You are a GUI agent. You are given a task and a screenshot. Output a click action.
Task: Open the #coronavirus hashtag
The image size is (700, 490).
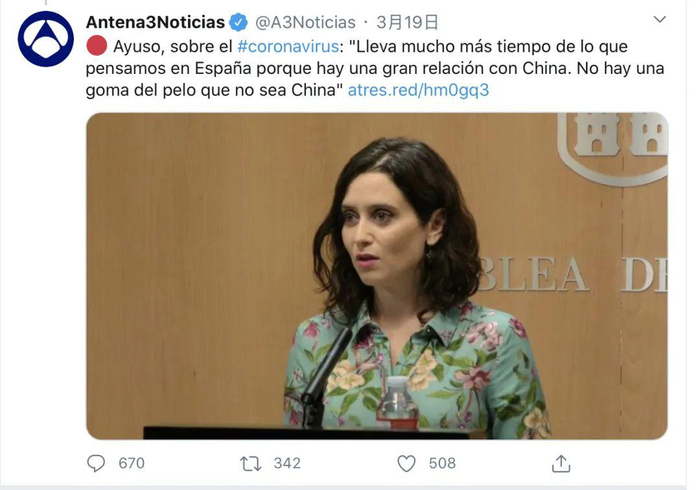point(288,46)
